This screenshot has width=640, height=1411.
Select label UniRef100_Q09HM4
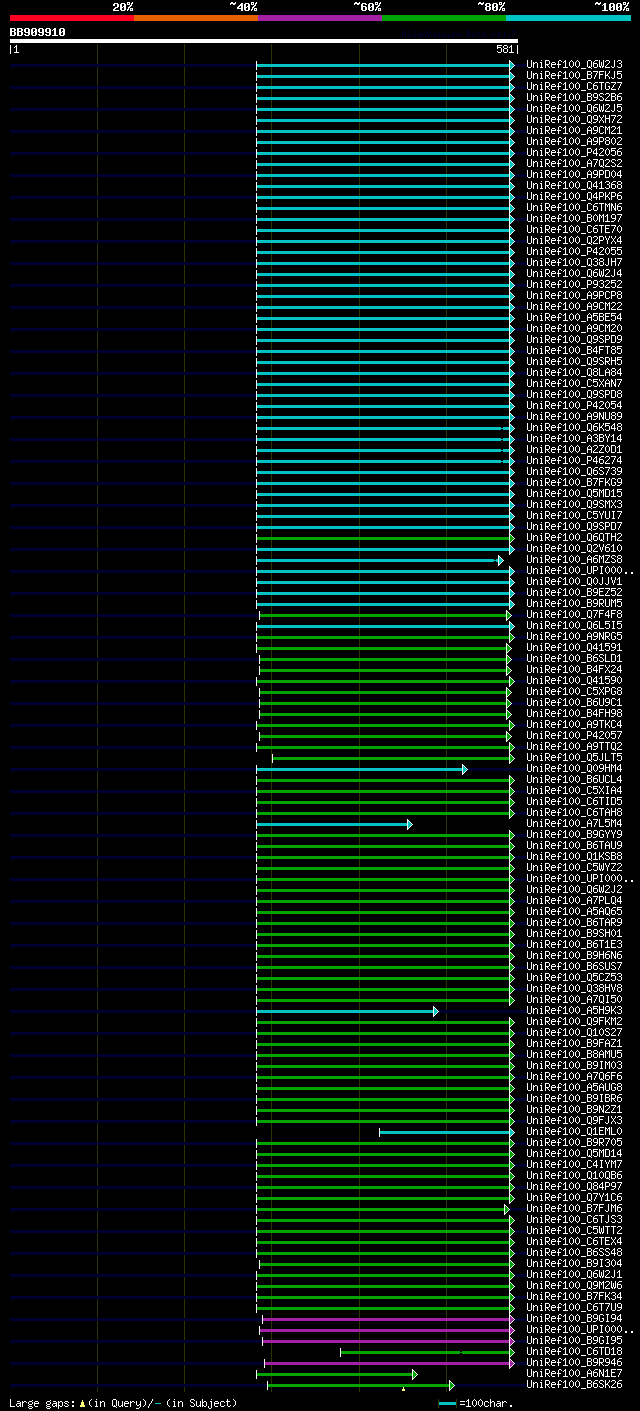(x=574, y=768)
